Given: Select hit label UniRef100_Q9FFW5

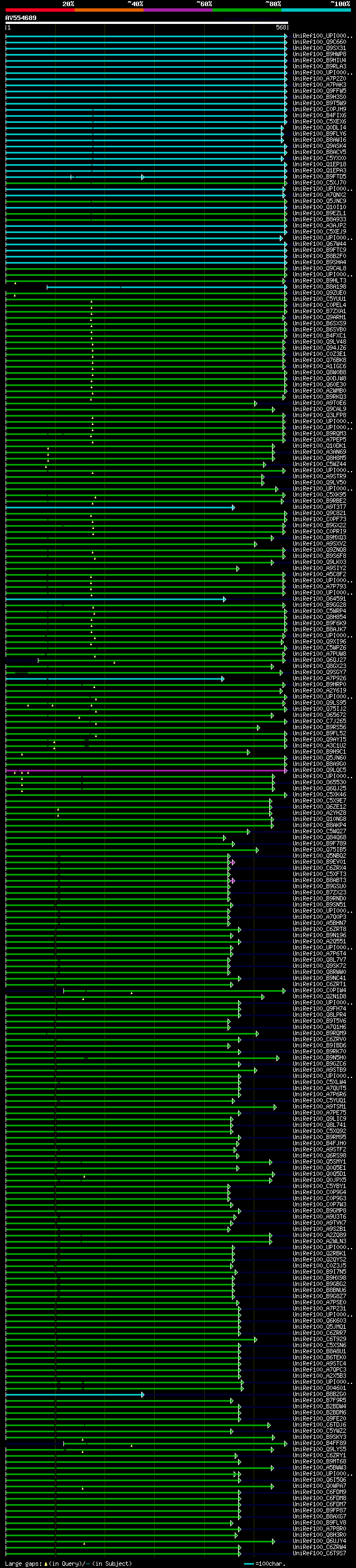Looking at the screenshot, I should (x=319, y=91).
